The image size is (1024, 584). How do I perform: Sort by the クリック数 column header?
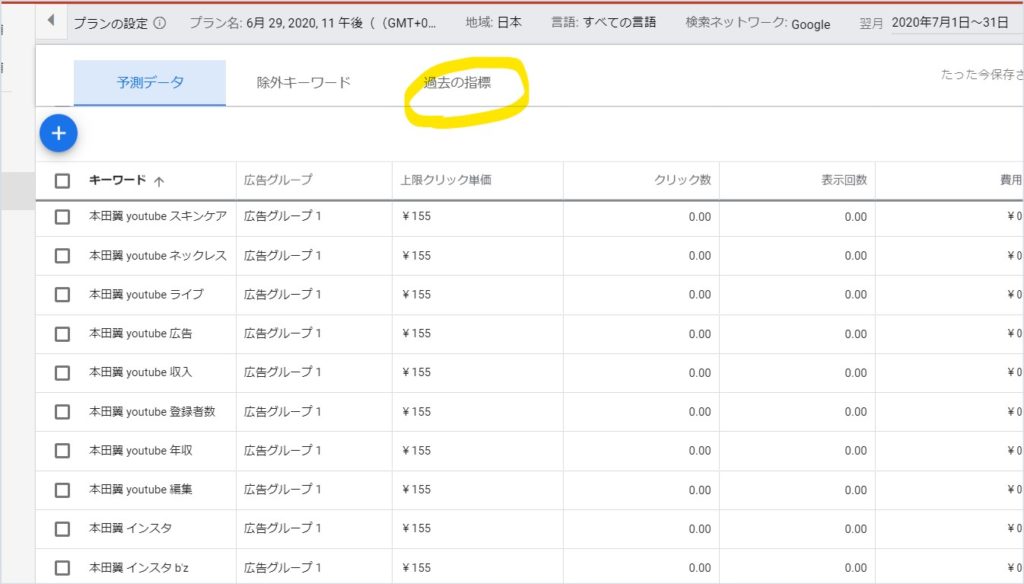[682, 181]
